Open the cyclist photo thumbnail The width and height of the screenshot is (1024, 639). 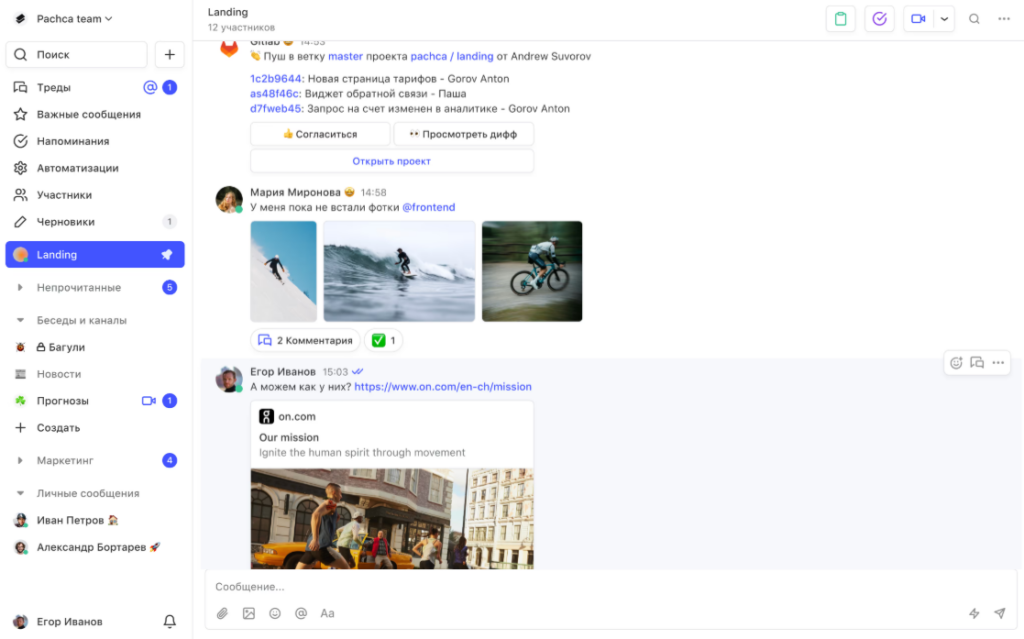(532, 271)
